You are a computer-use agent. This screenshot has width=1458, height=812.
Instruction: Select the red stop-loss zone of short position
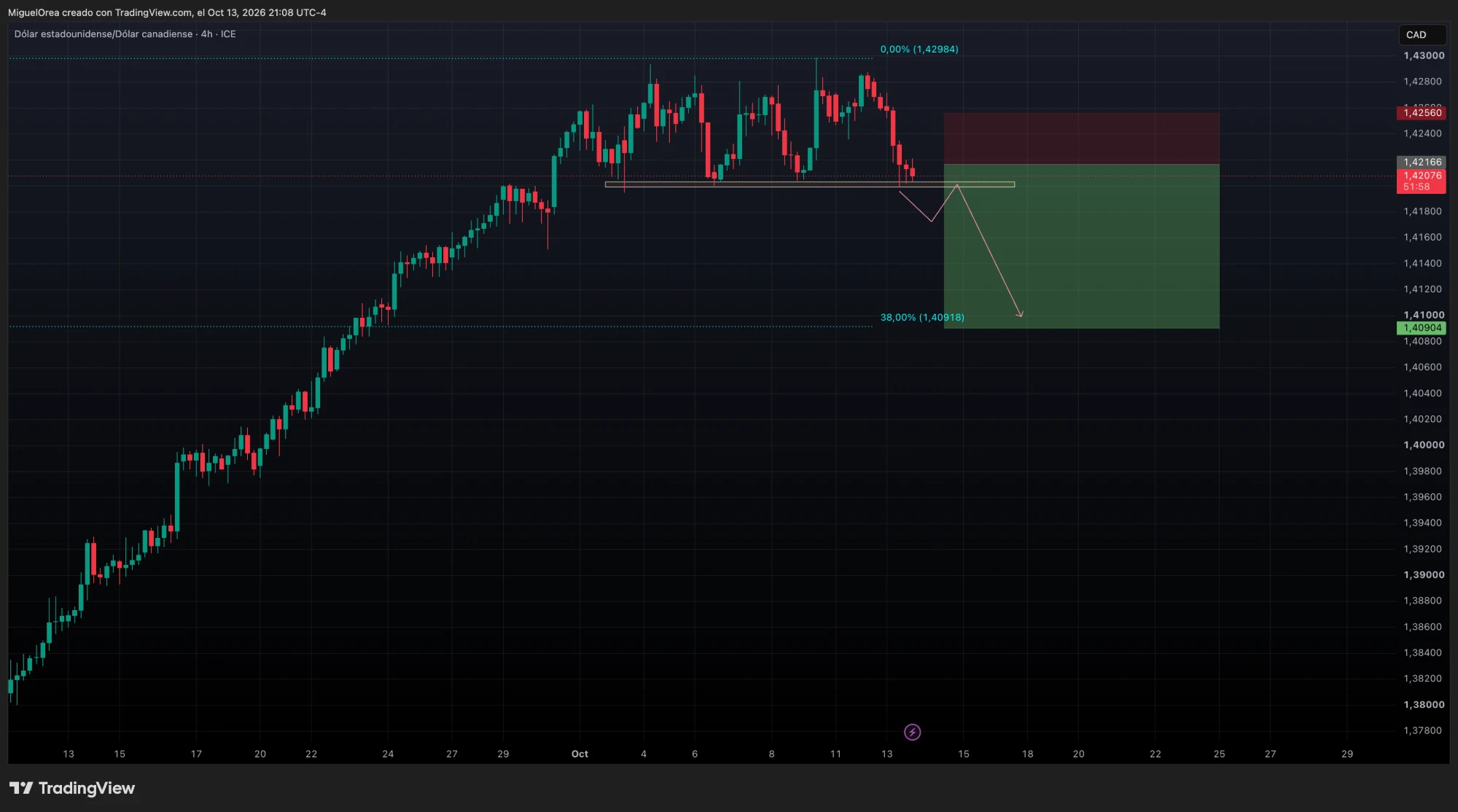coord(1081,138)
